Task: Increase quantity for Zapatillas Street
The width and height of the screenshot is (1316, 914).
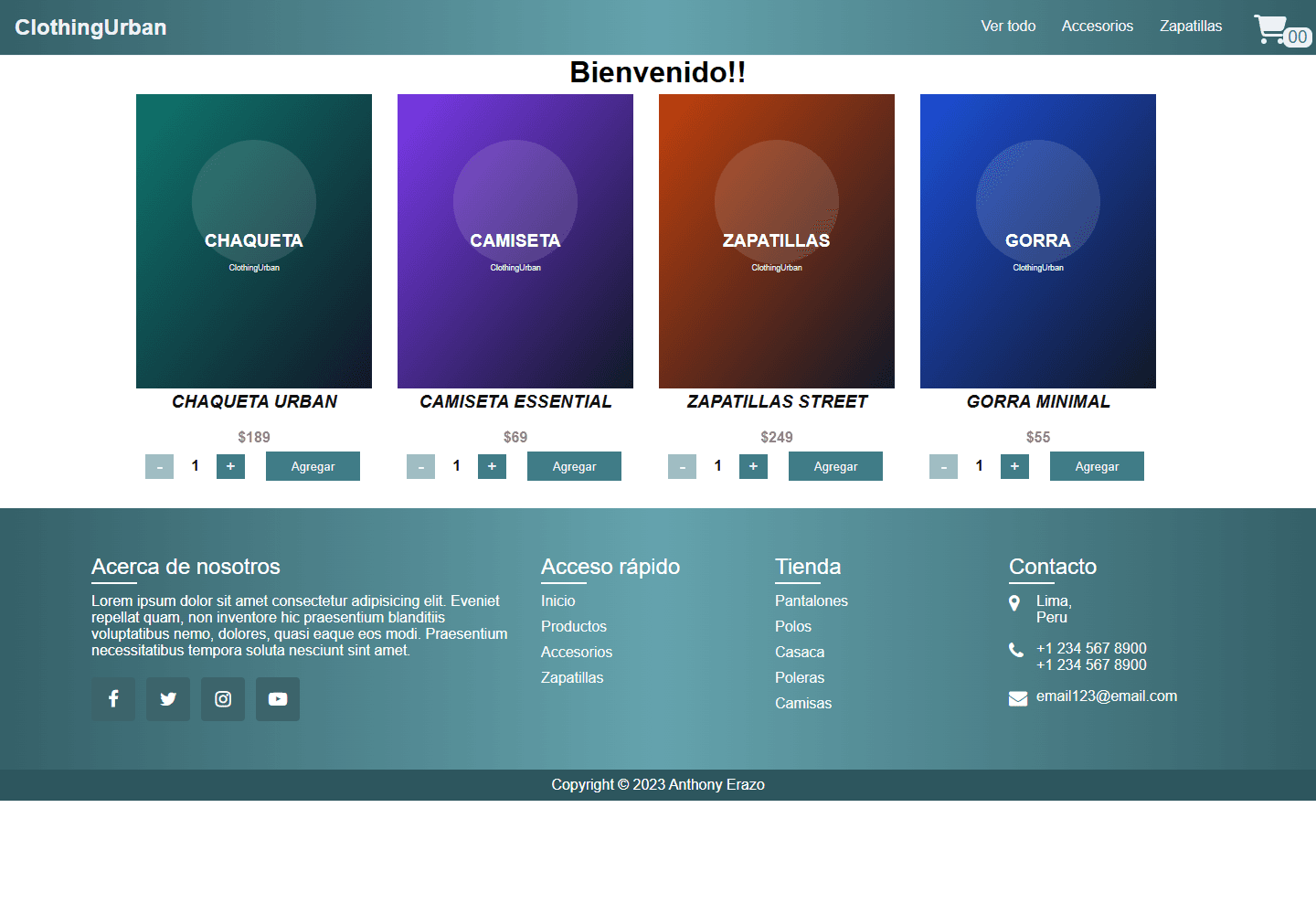Action: pos(753,466)
